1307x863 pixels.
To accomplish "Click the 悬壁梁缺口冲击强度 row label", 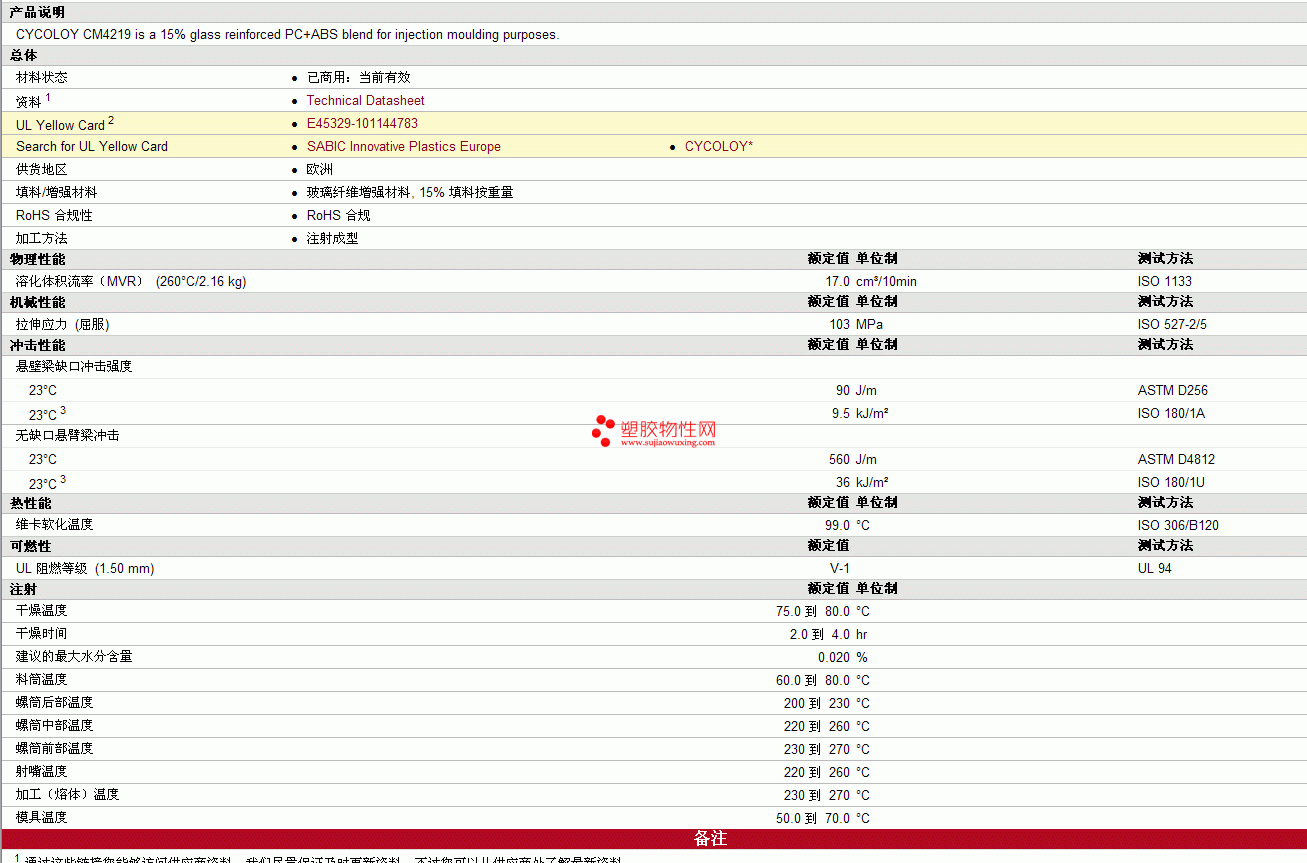I will (x=74, y=366).
